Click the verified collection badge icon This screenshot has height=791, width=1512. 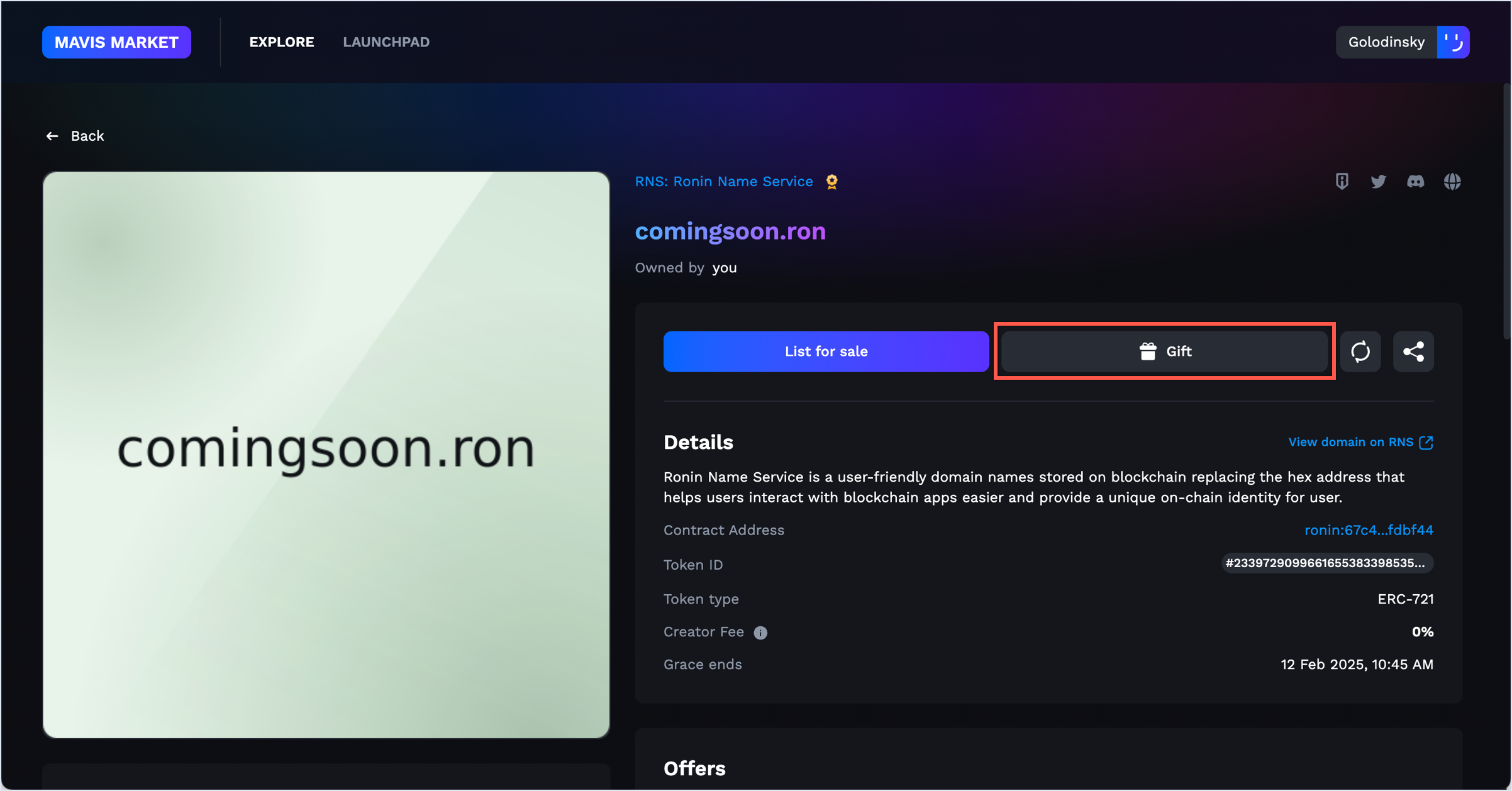pos(831,182)
